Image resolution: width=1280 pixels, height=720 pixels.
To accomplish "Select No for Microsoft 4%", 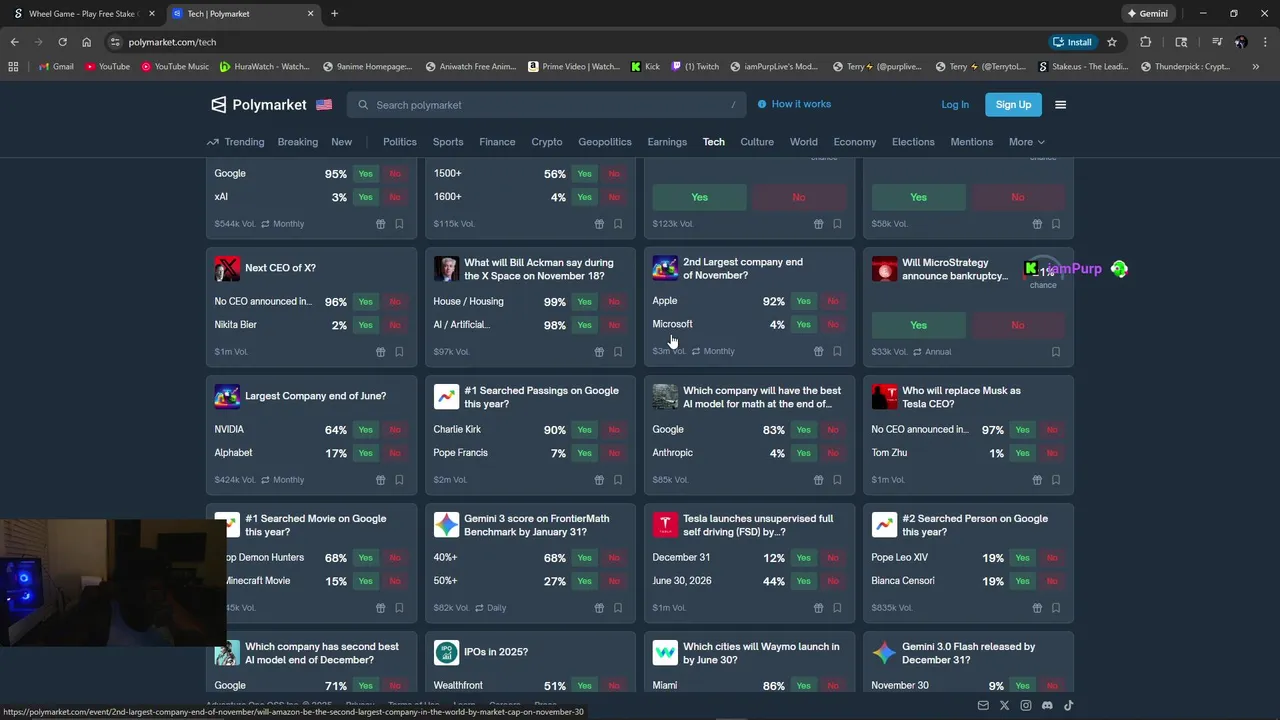I will pos(833,325).
